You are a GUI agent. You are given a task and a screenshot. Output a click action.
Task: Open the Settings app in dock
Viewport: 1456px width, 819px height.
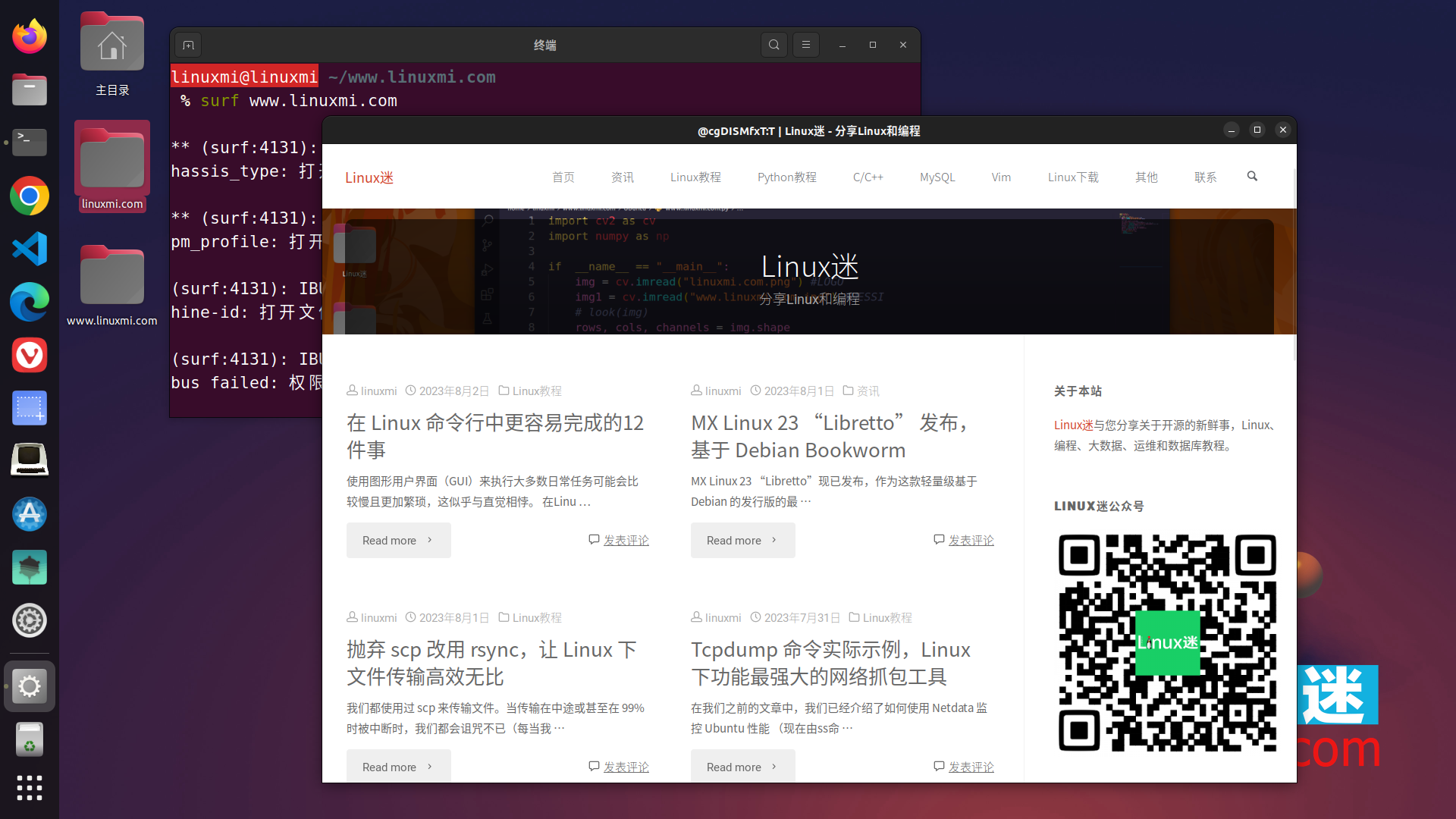pos(30,686)
